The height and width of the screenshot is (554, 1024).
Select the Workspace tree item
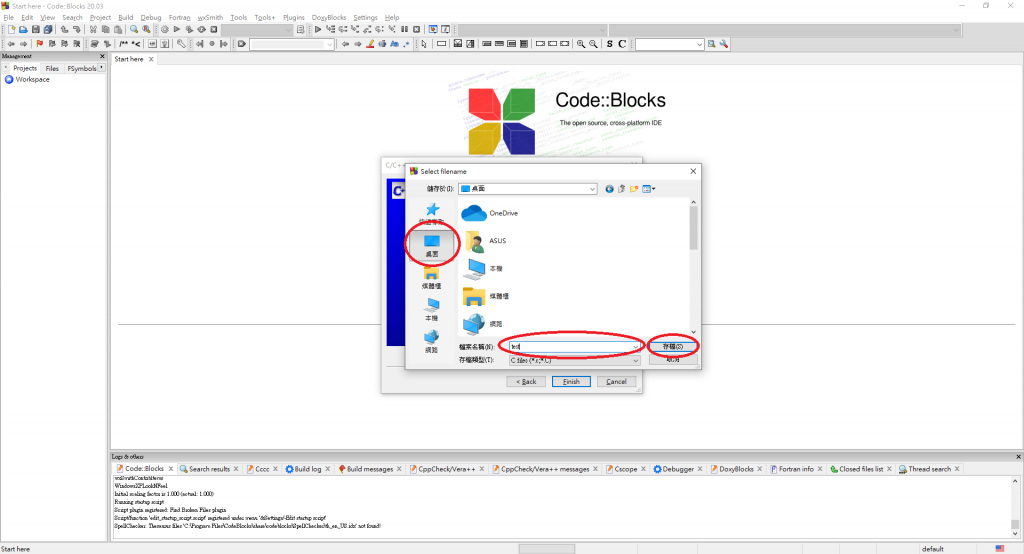(27, 80)
